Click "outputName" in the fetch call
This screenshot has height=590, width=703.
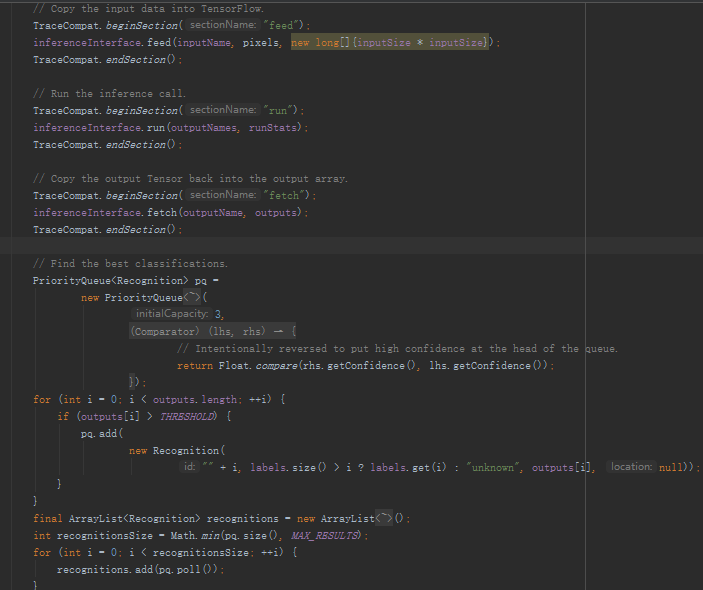pyautogui.click(x=213, y=212)
